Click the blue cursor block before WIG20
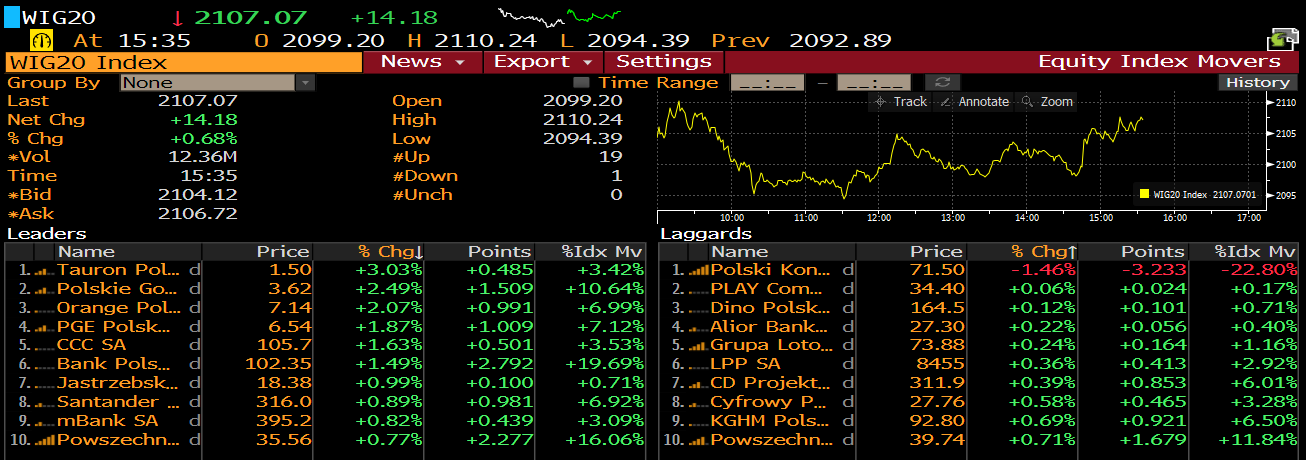Screen dimensions: 1306x460 12,17
